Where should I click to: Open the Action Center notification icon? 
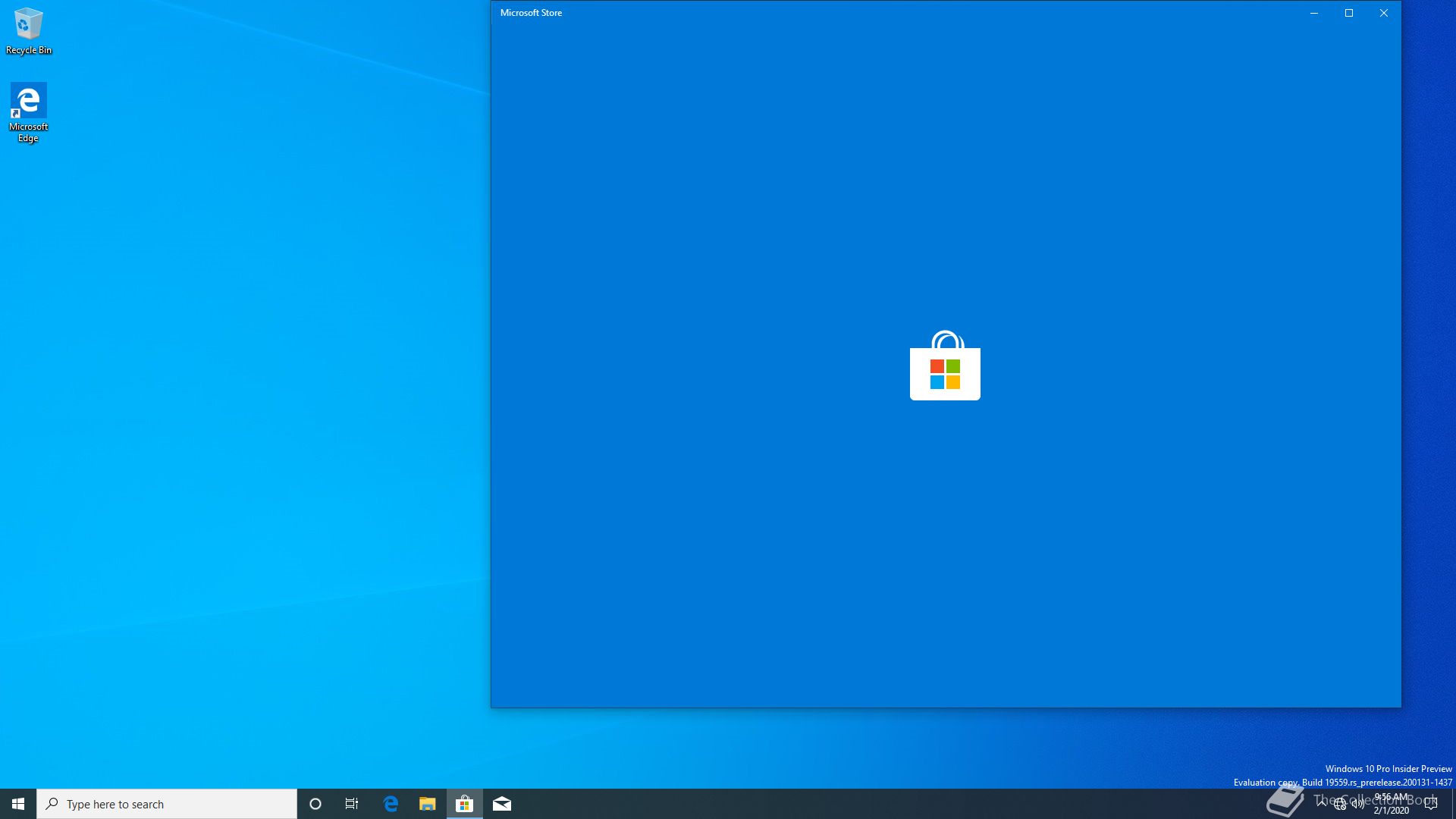tap(1431, 804)
